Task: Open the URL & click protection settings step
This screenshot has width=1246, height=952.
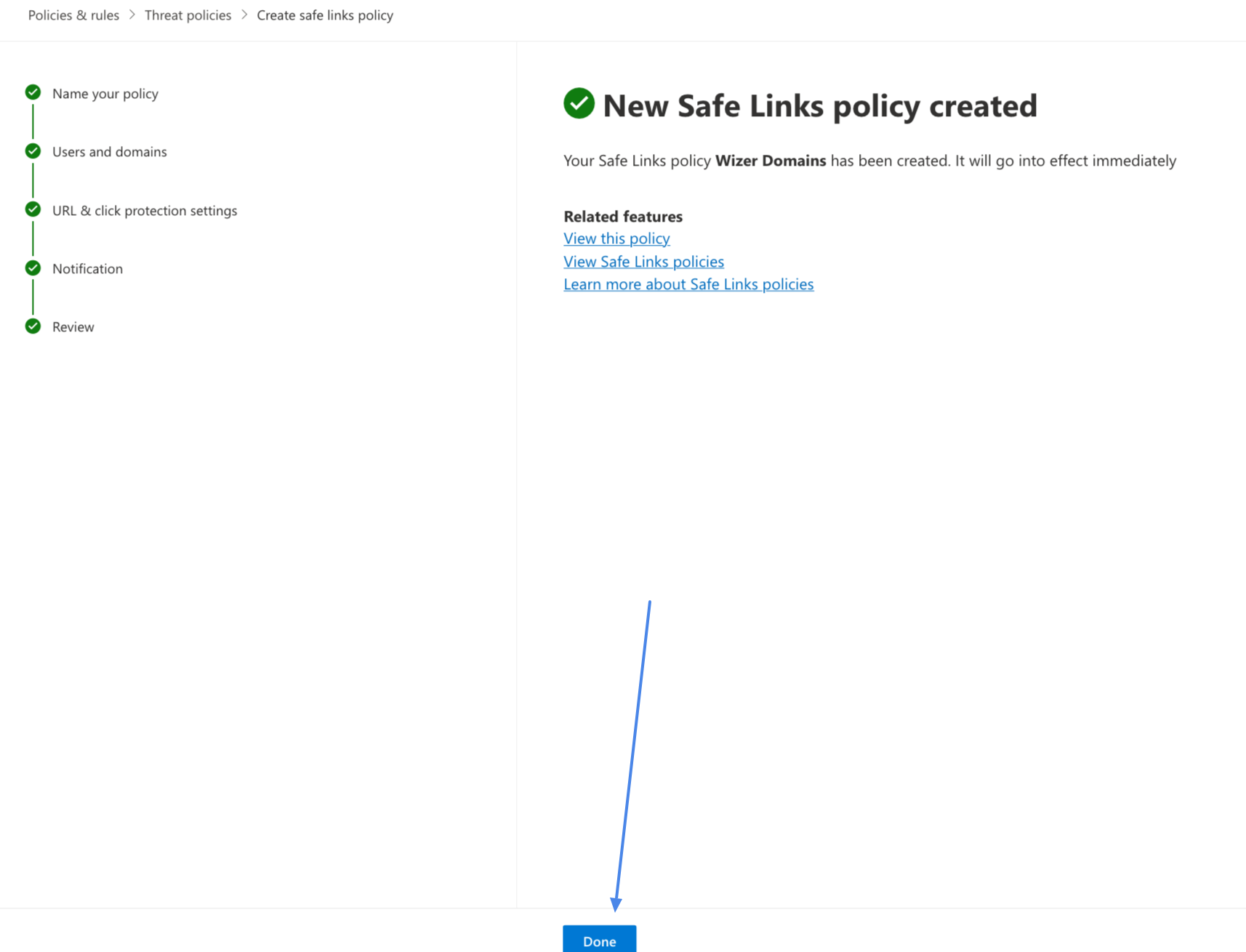Action: 145,210
